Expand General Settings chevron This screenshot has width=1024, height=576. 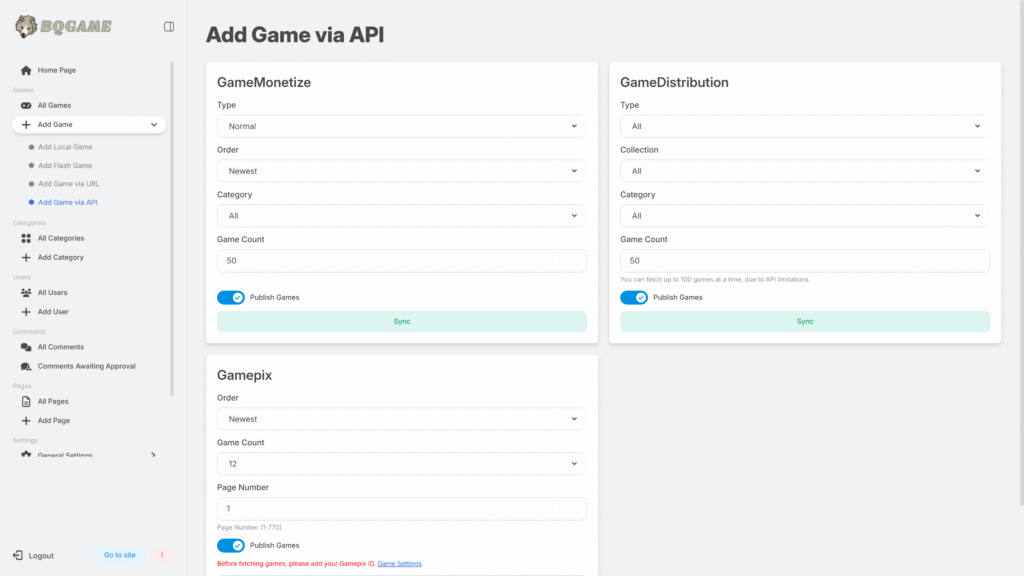pyautogui.click(x=153, y=455)
